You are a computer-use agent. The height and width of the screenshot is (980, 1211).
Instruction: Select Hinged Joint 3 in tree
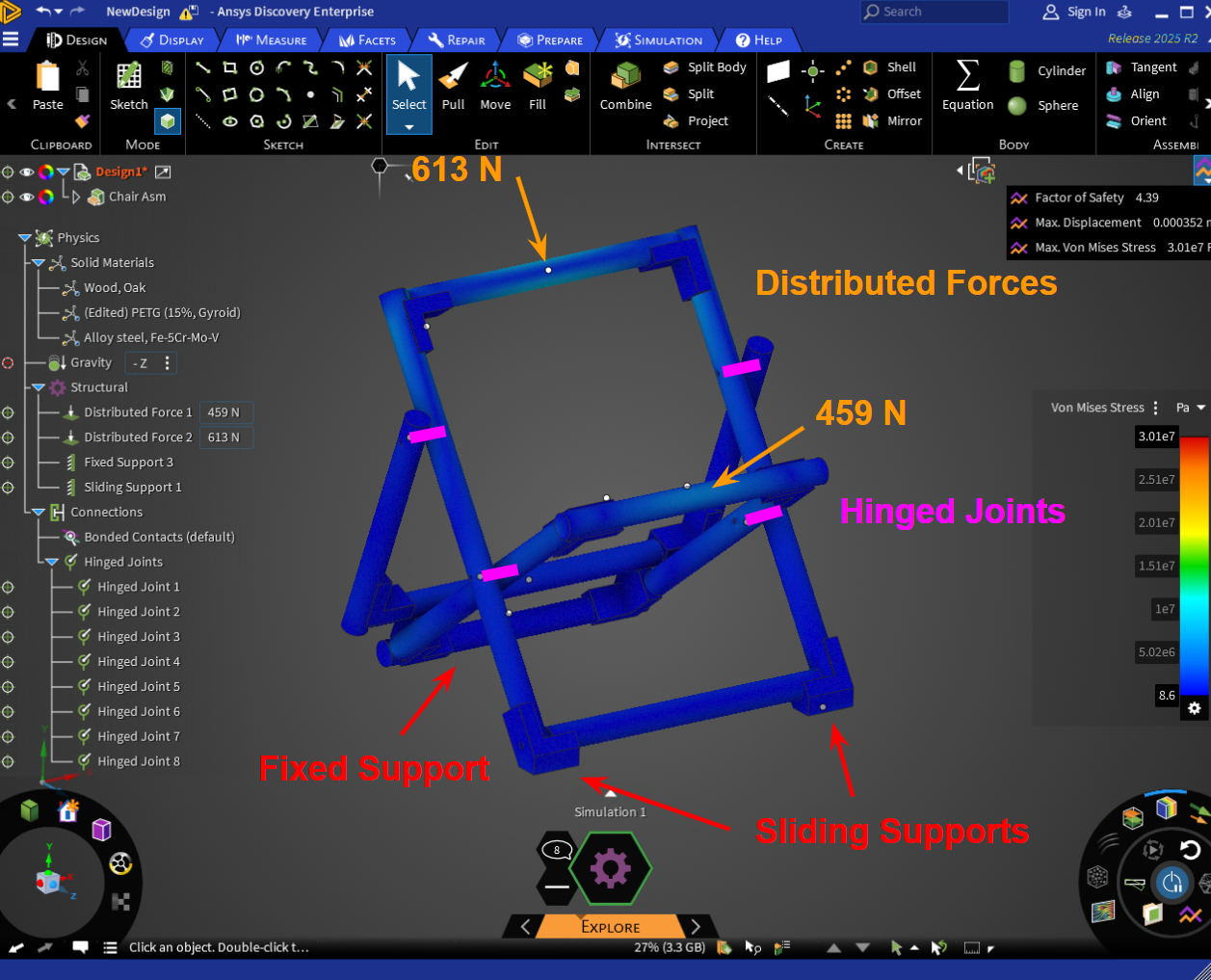tap(139, 637)
